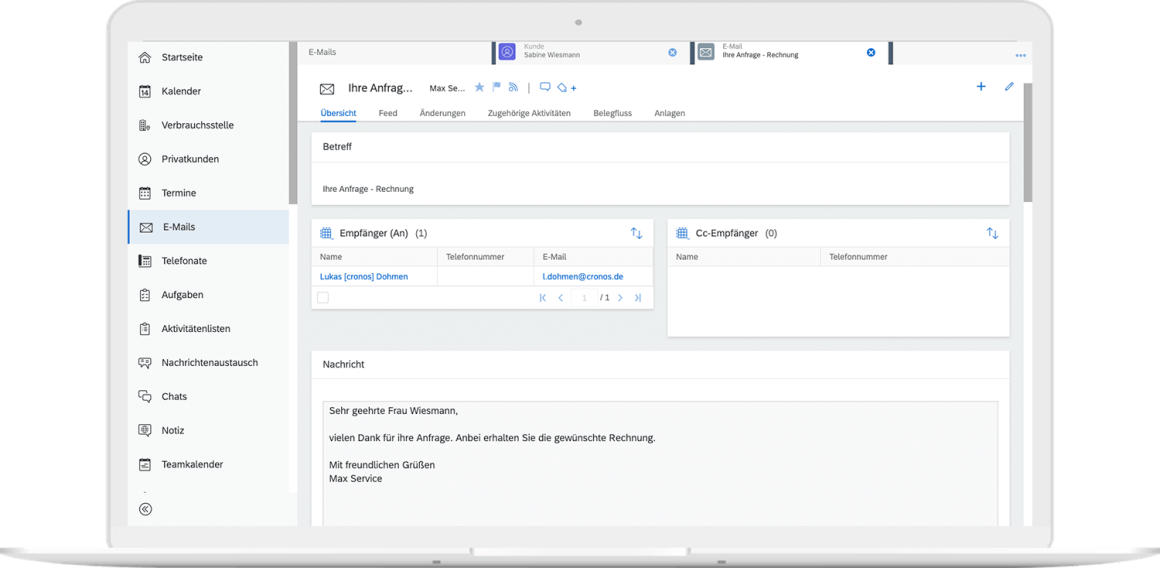Viewport: 1160px width, 568px height.
Task: Open the Zugehörige Aktivitäten tab
Action: tap(529, 113)
